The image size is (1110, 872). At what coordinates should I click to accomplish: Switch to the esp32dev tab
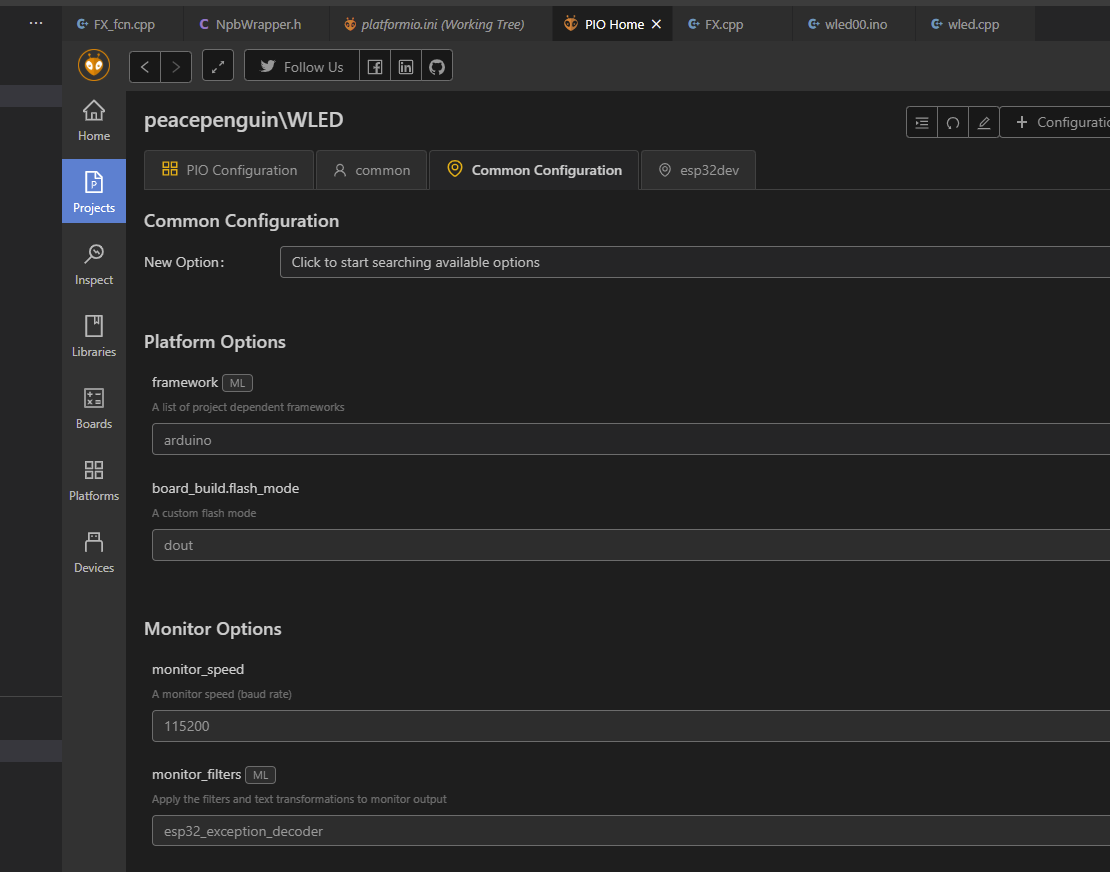[698, 170]
